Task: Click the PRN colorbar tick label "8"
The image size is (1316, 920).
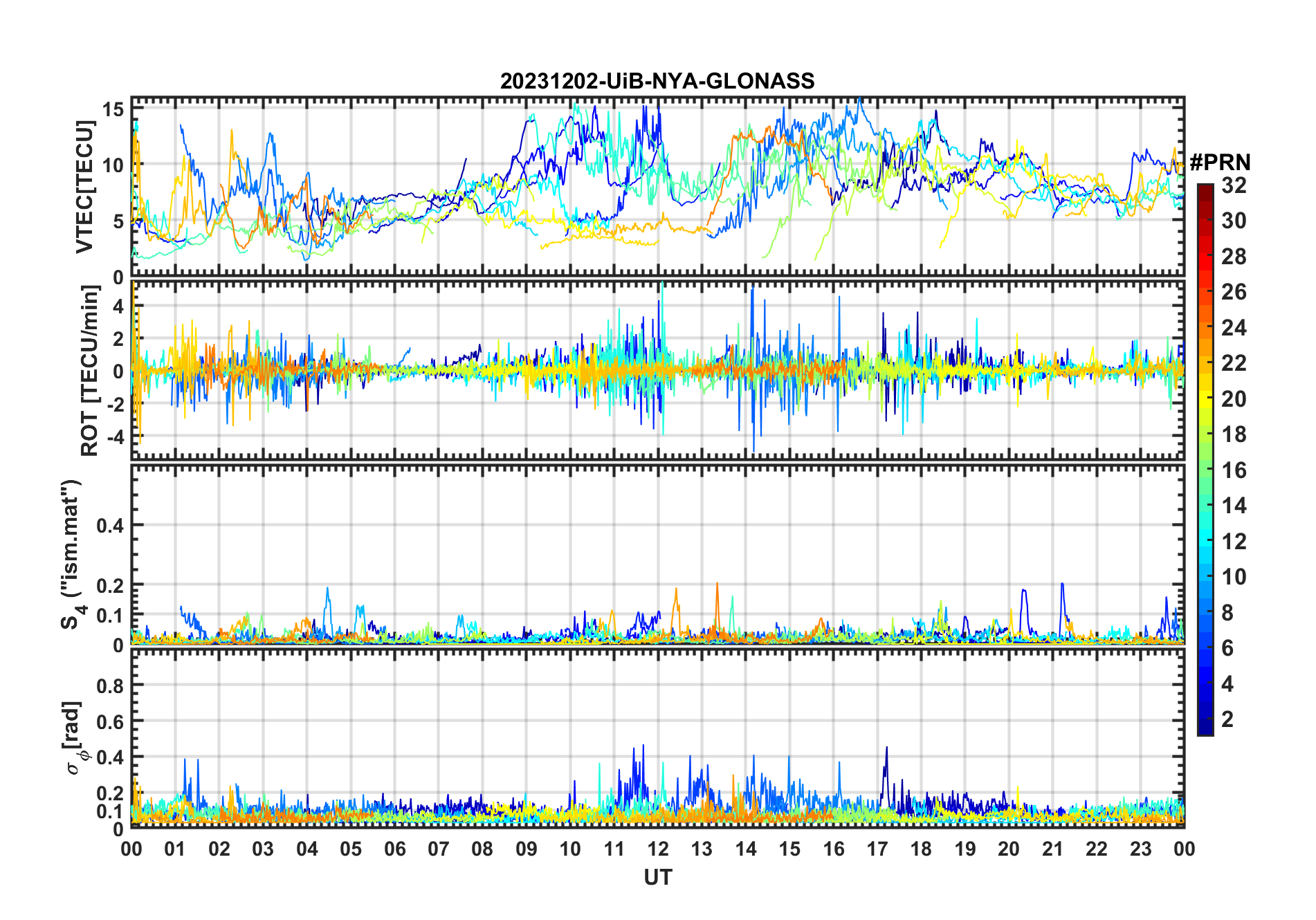Action: click(1227, 613)
